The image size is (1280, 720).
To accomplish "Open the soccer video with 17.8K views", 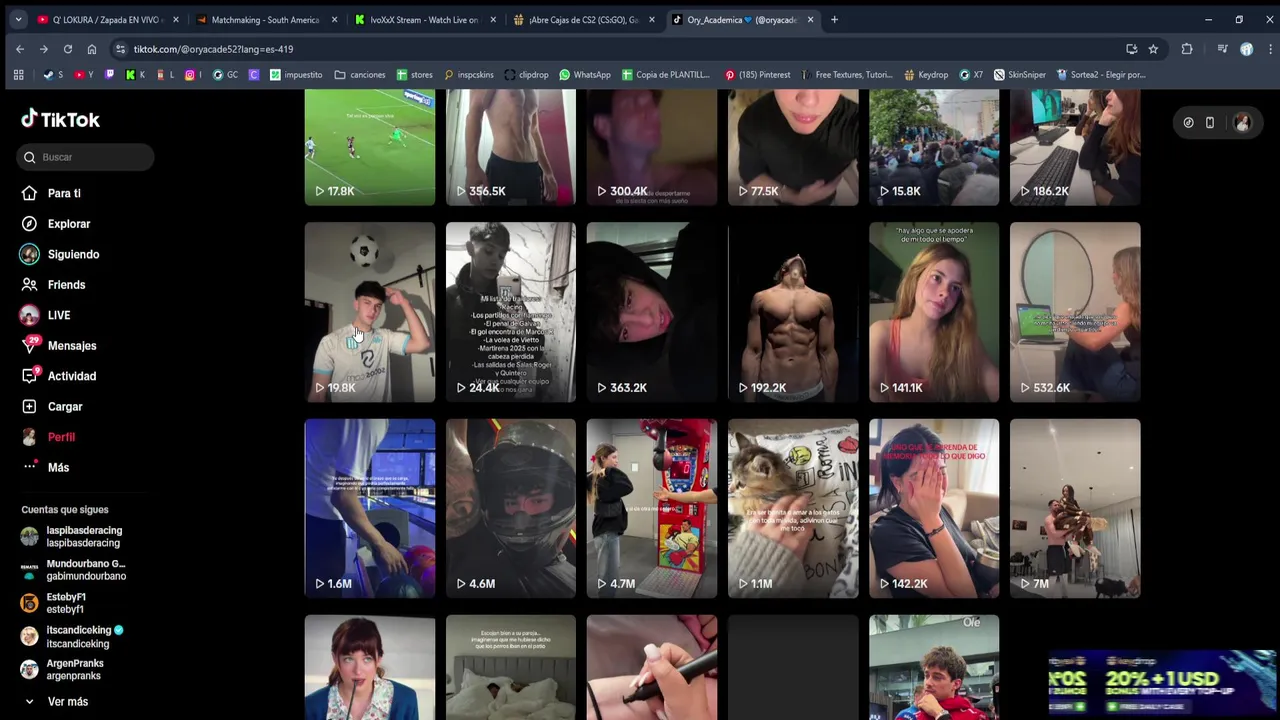I will click(370, 147).
